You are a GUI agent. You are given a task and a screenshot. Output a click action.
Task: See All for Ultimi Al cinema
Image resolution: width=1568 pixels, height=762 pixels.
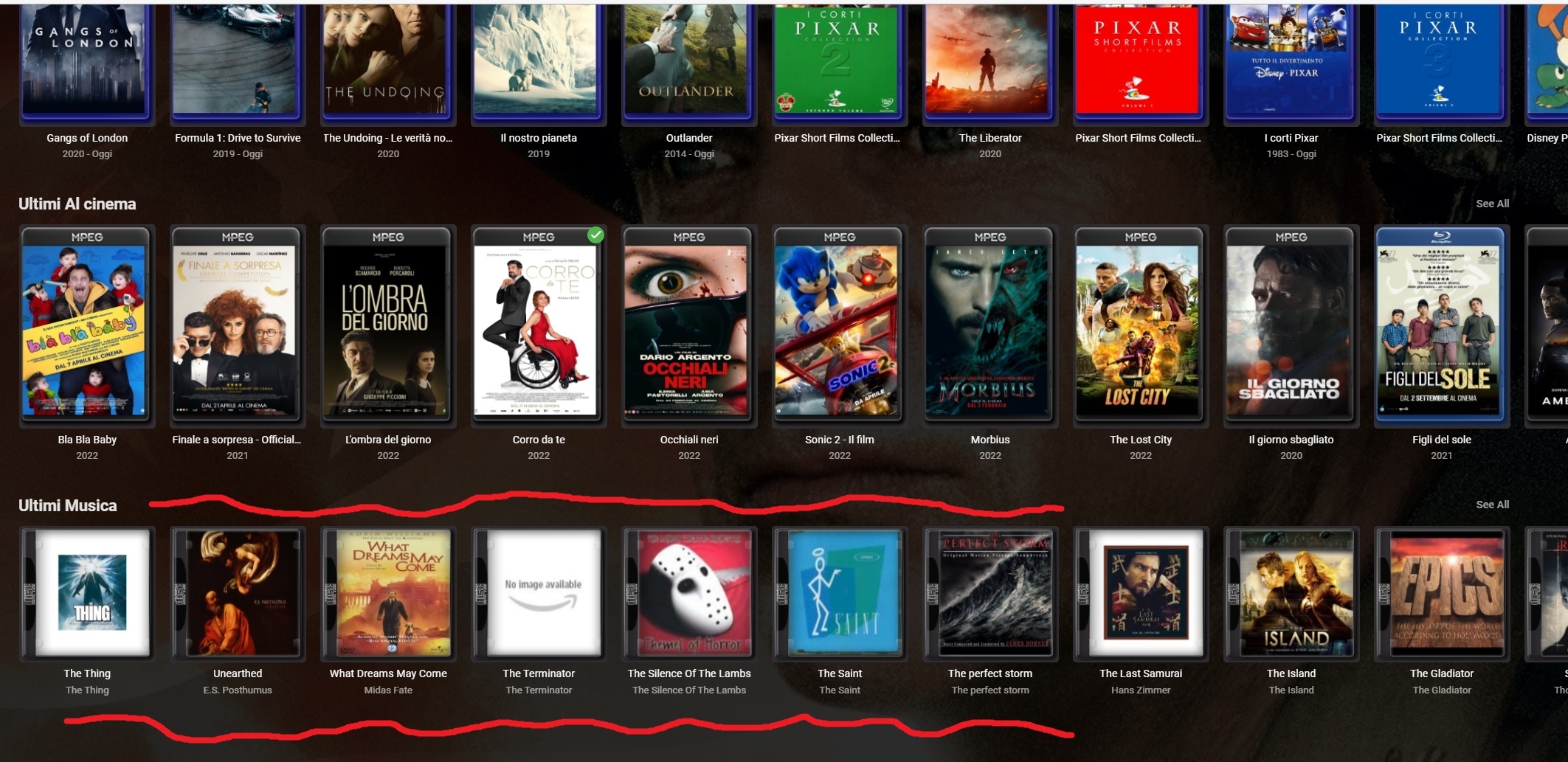point(1492,204)
